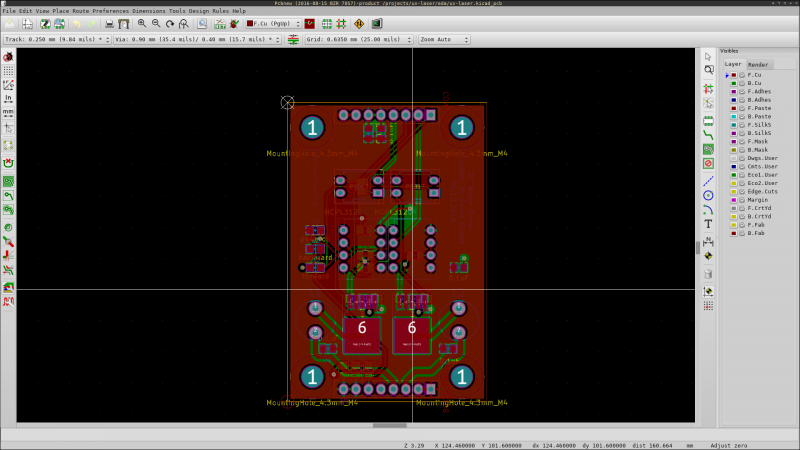This screenshot has height=450, width=800.
Task: Toggle general ratsnest display
Action: point(8,146)
